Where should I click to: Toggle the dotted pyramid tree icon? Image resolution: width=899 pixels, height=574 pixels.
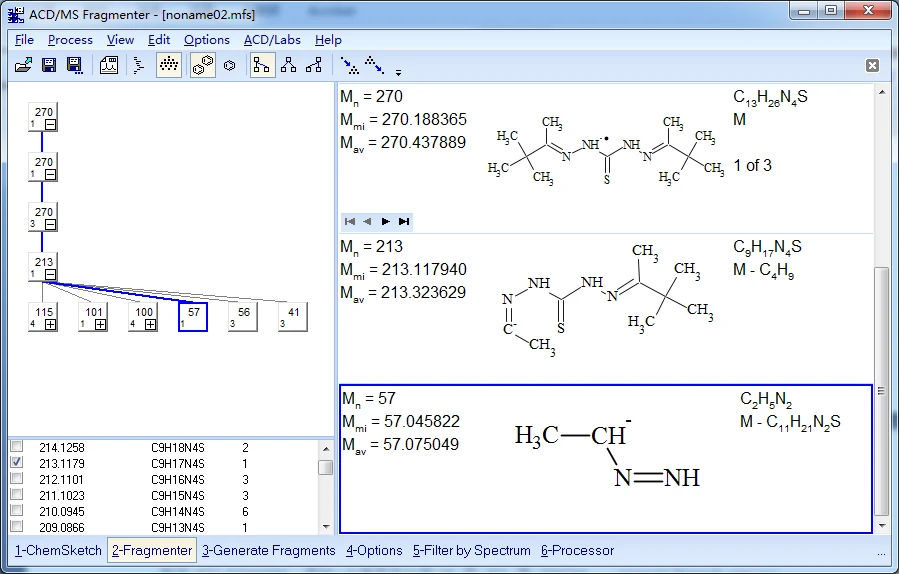[x=169, y=65]
